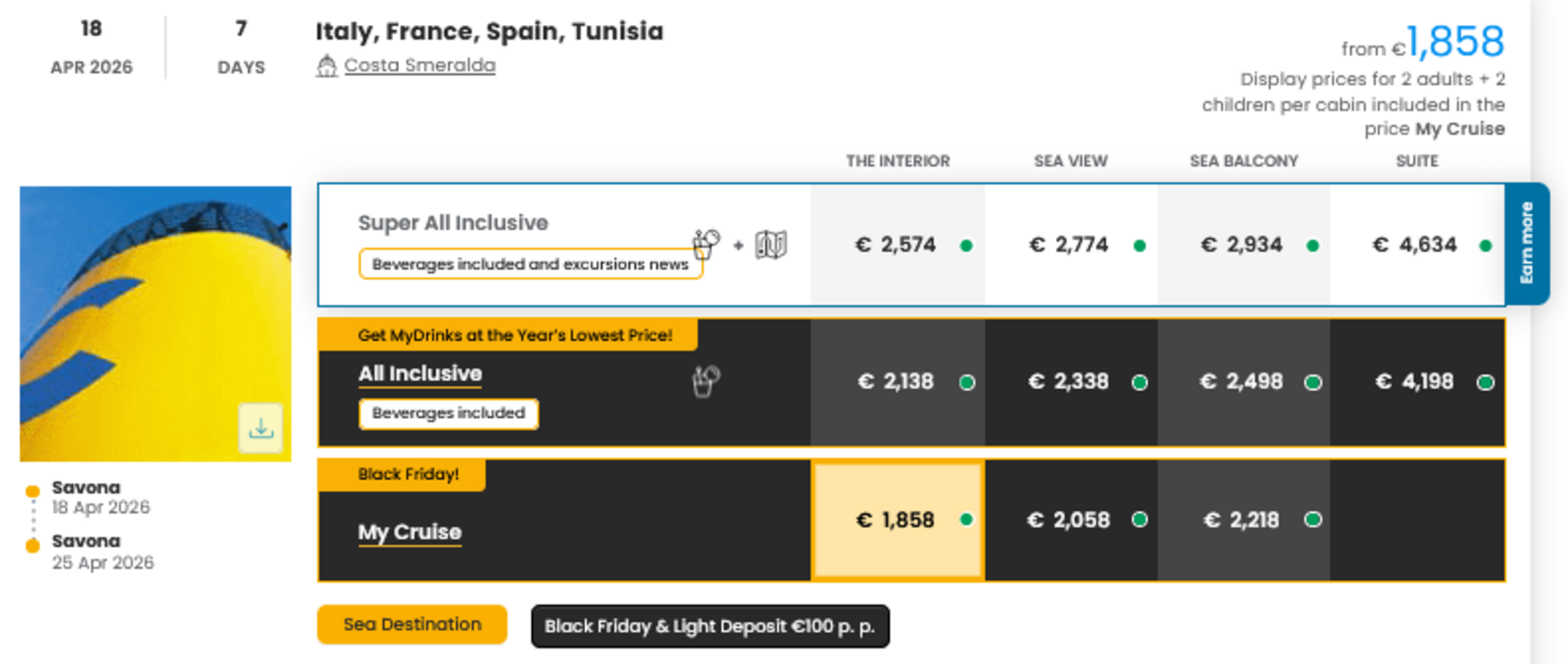Select the green circle beside €4,198 Suite price
The width and height of the screenshot is (1568, 664).
(1485, 382)
